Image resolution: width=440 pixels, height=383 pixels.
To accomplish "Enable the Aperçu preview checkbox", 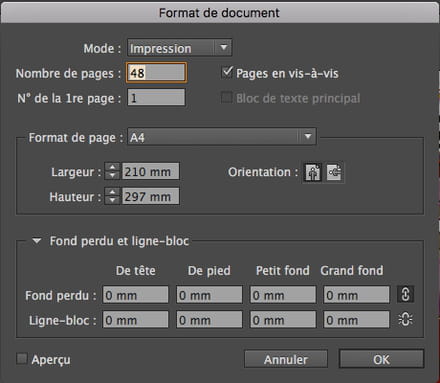I will coord(22,359).
